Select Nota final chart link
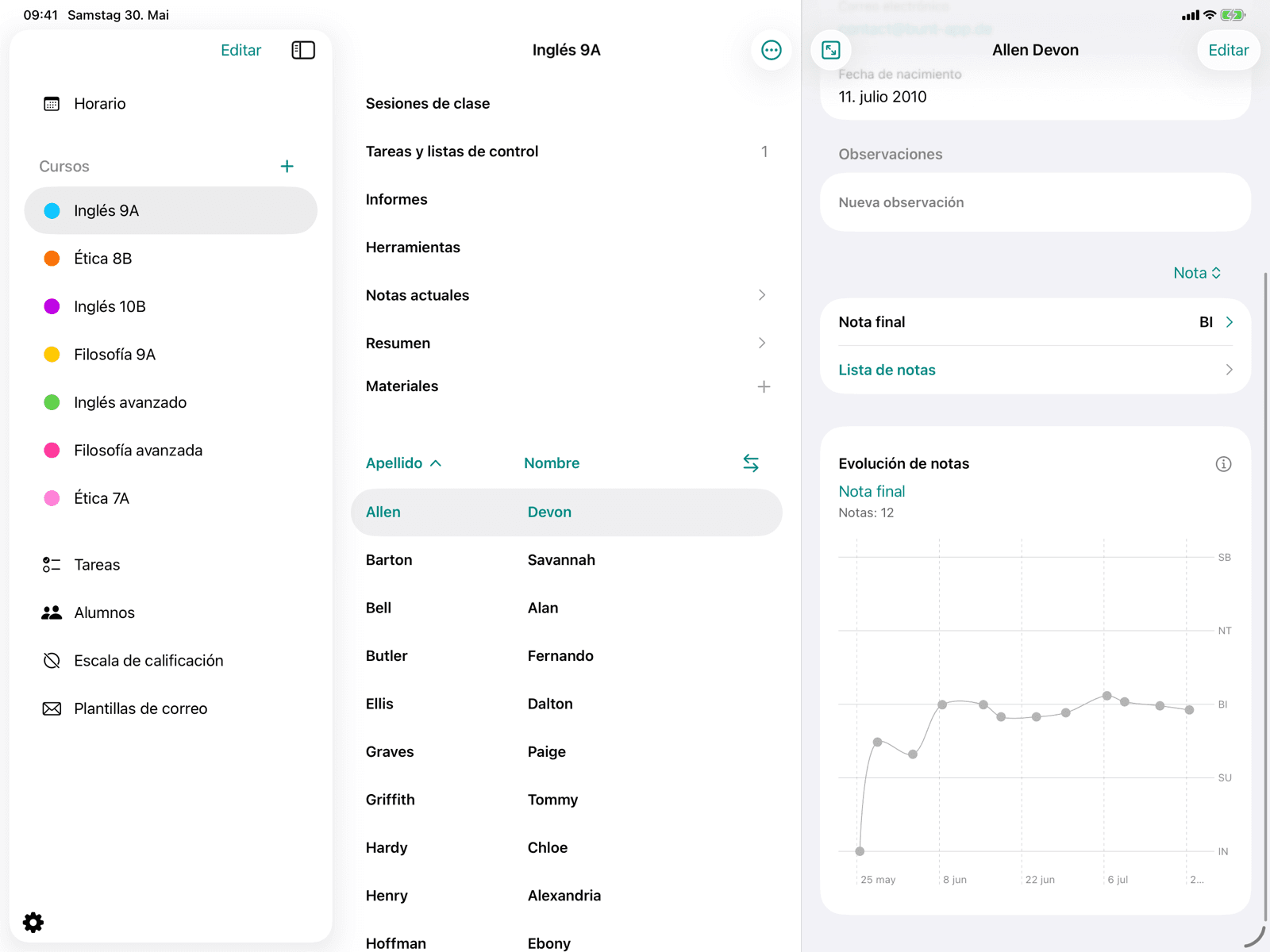The width and height of the screenshot is (1270, 952). coord(872,491)
